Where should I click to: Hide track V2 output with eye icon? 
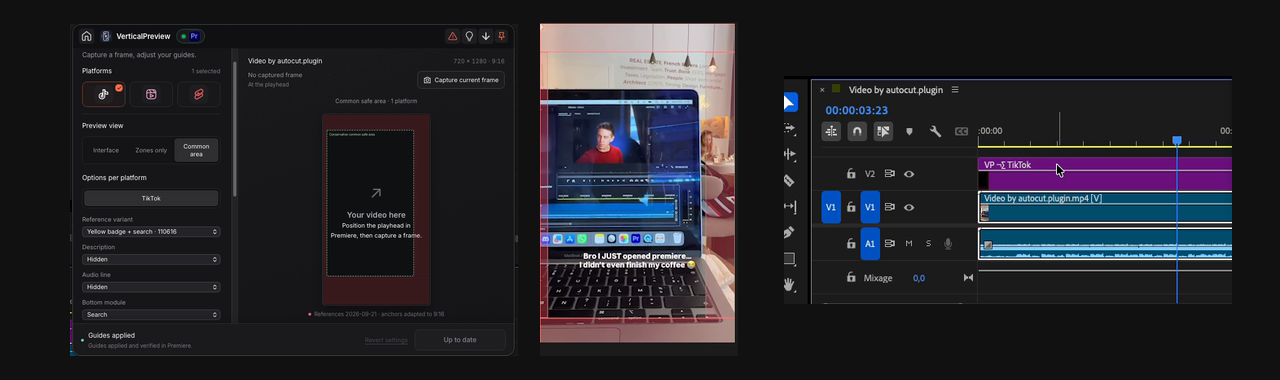(909, 174)
